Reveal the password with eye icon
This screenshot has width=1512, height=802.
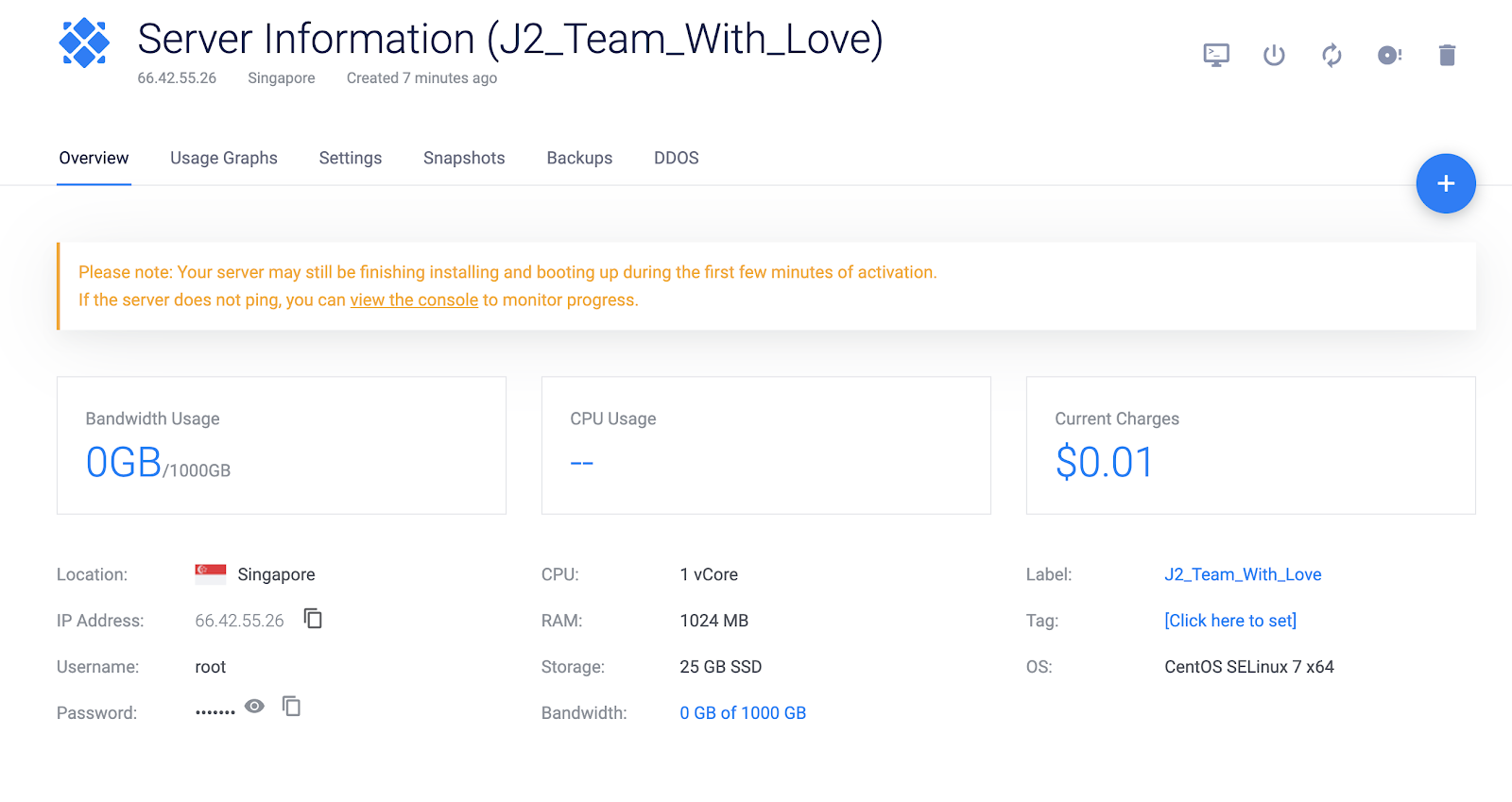(254, 707)
